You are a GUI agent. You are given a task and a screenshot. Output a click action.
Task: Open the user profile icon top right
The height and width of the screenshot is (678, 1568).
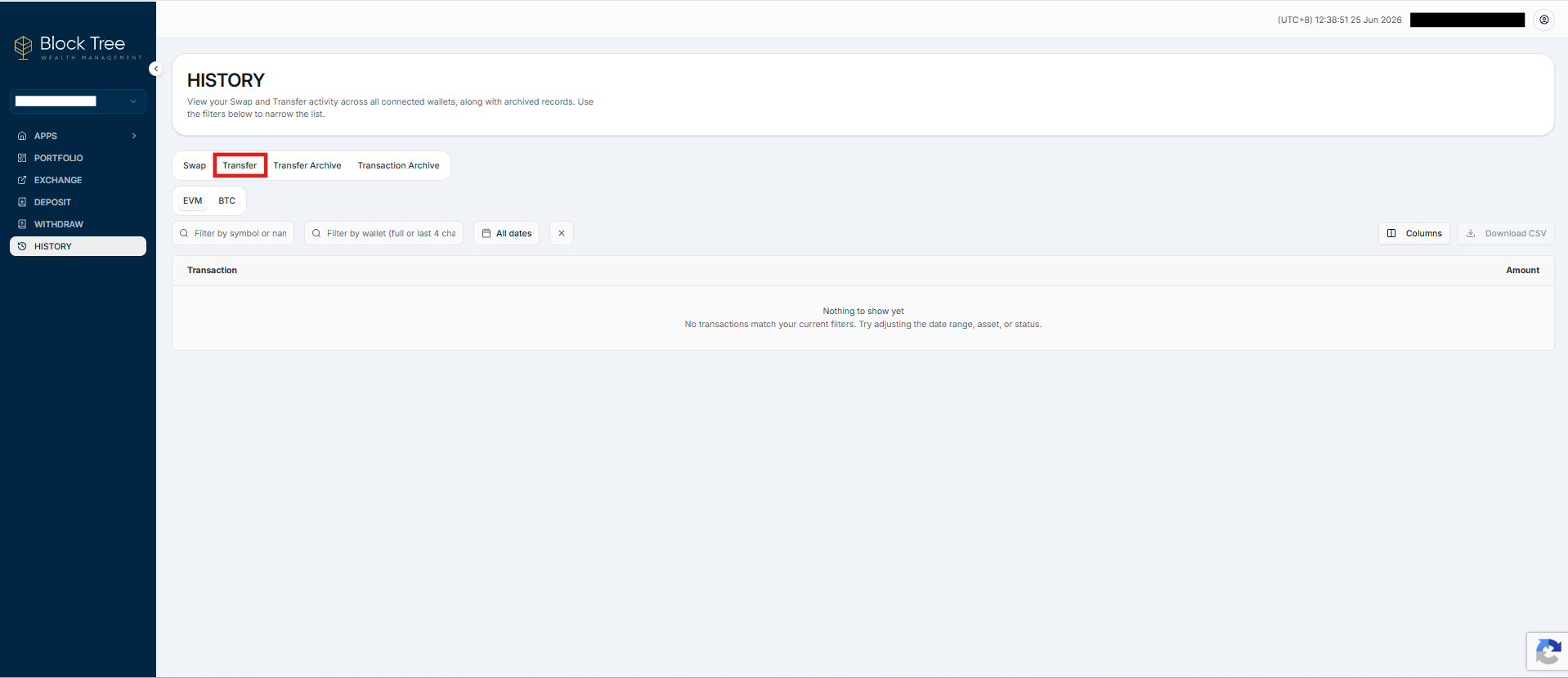click(1544, 20)
